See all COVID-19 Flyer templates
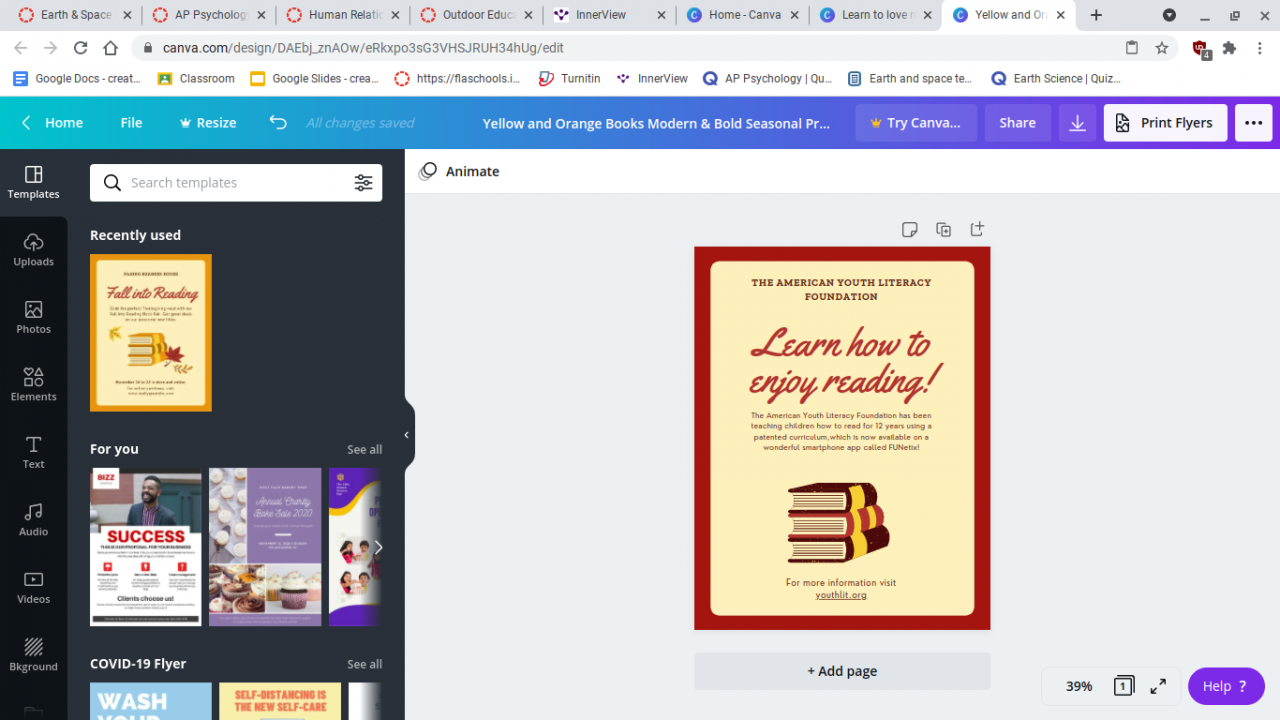 click(x=364, y=664)
